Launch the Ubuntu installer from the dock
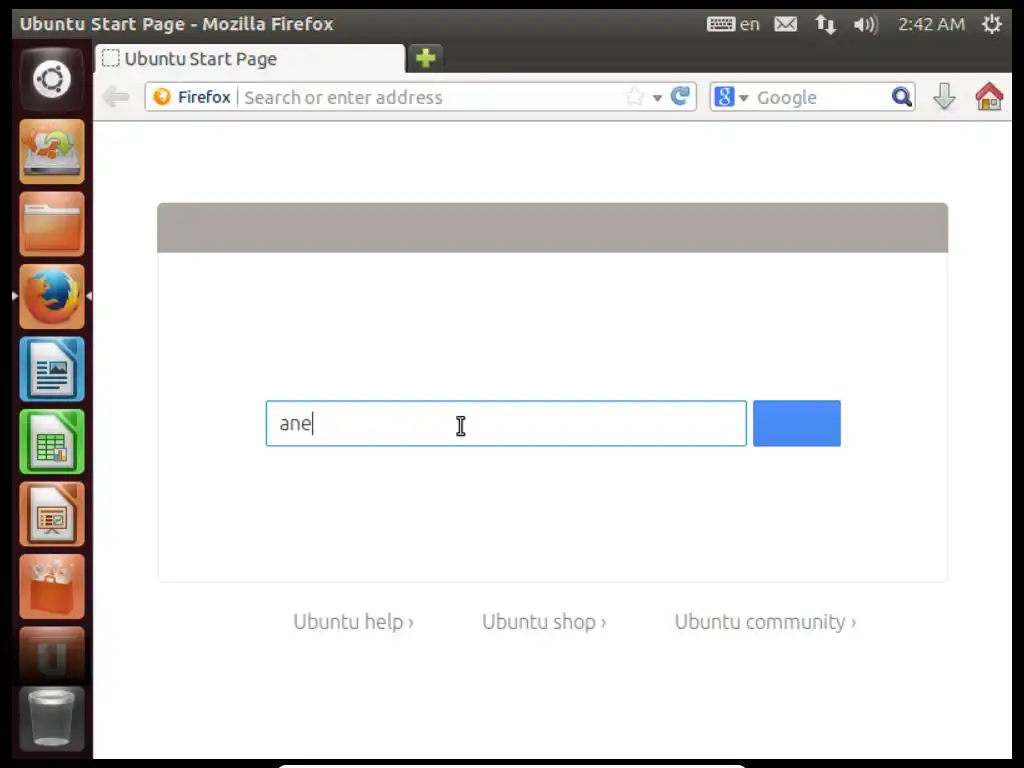The width and height of the screenshot is (1024, 768). [52, 152]
